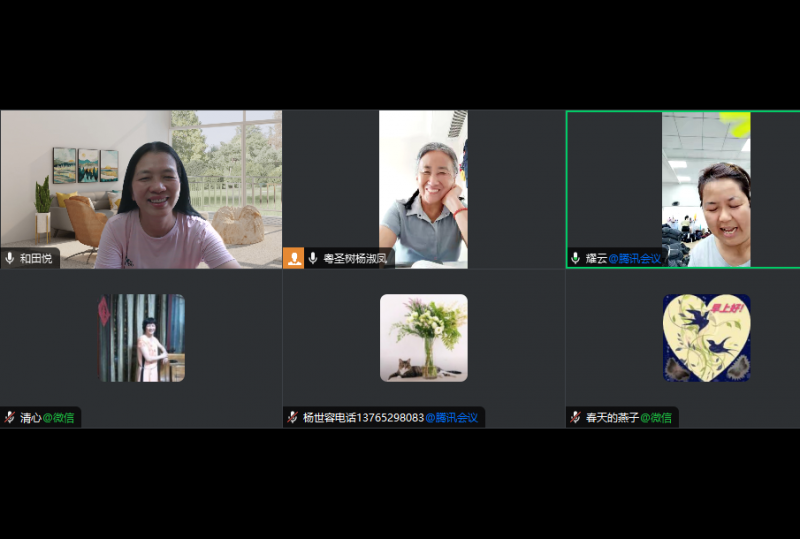This screenshot has width=800, height=539.
Task: Click 杨世容电话13765298083 name label
Action: (x=389, y=417)
